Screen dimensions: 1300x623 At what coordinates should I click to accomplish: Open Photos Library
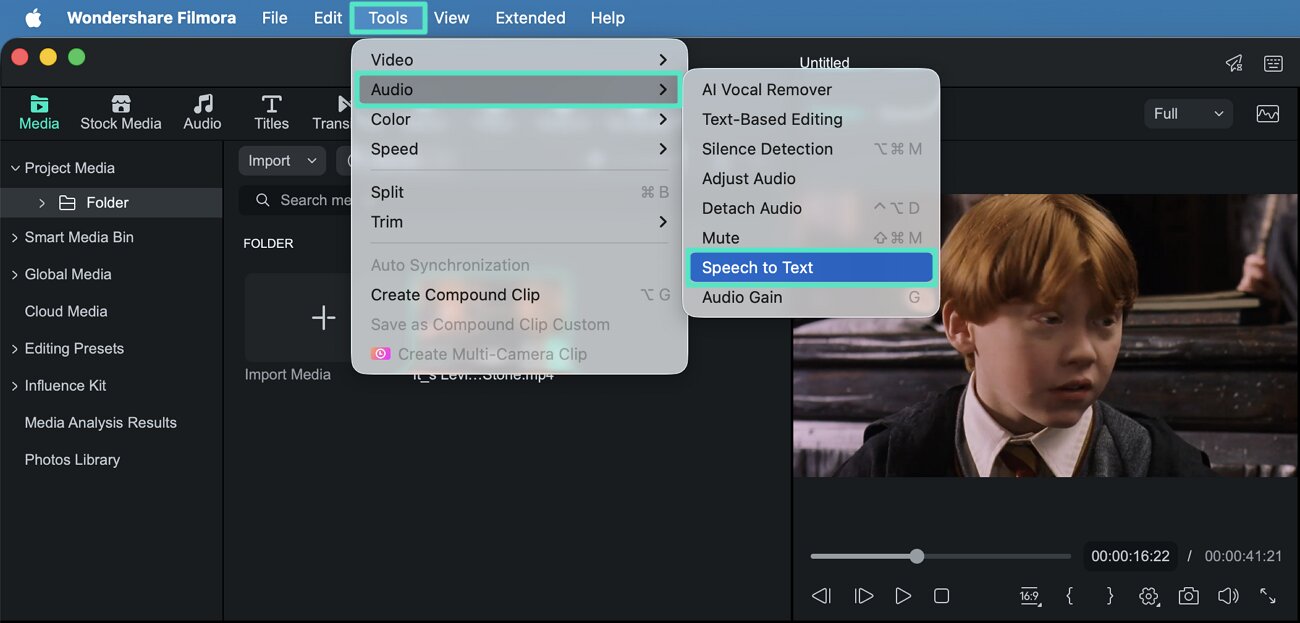click(x=72, y=459)
